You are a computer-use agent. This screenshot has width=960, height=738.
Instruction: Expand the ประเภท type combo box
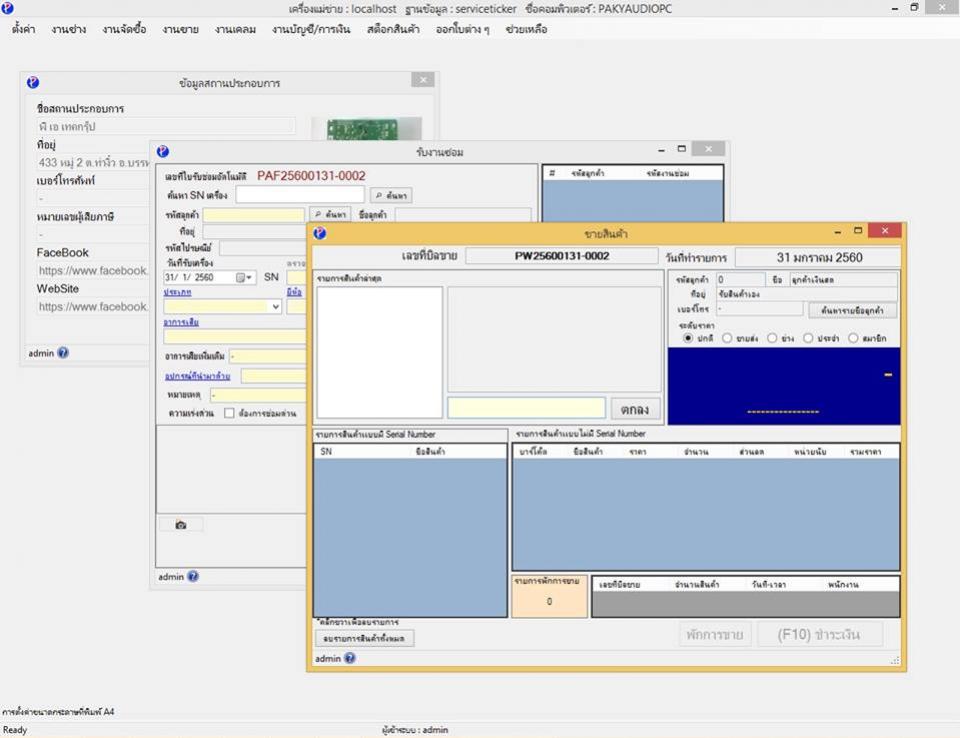275,308
